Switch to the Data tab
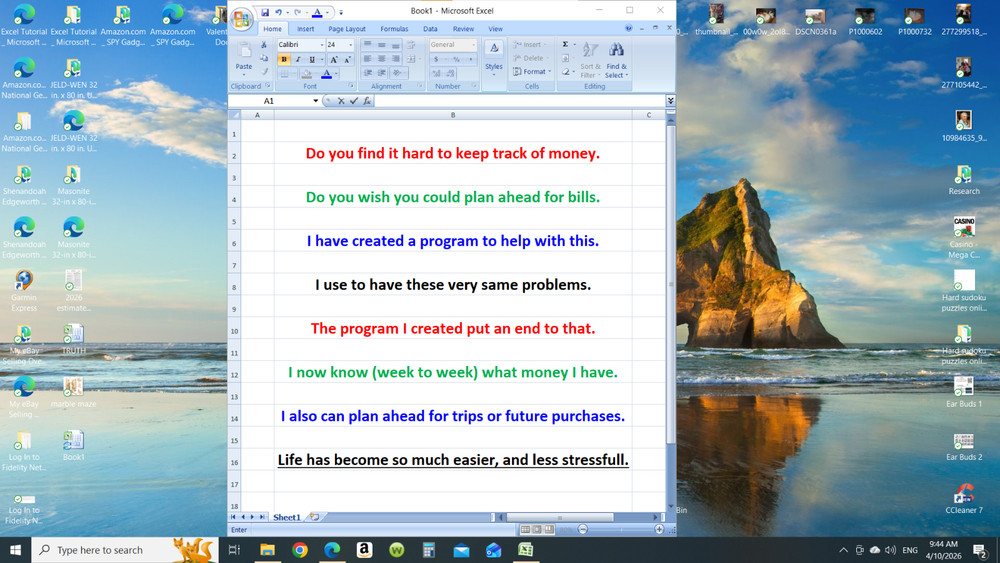 click(430, 29)
